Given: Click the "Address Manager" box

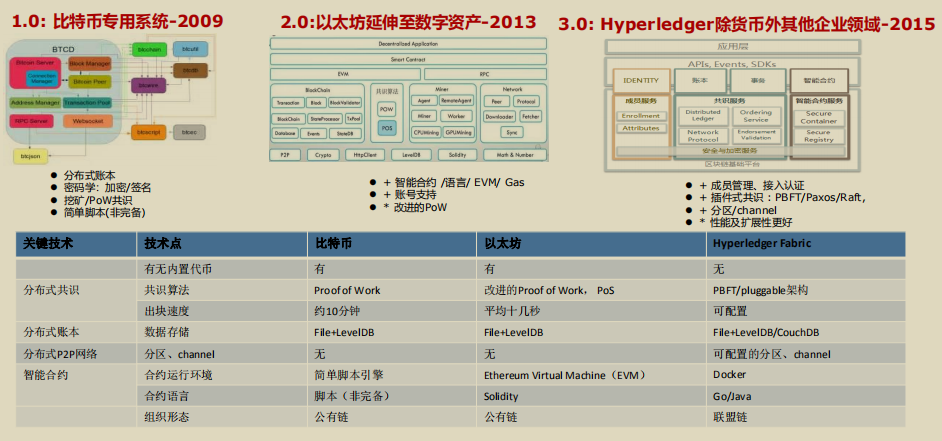Looking at the screenshot, I should click(35, 103).
